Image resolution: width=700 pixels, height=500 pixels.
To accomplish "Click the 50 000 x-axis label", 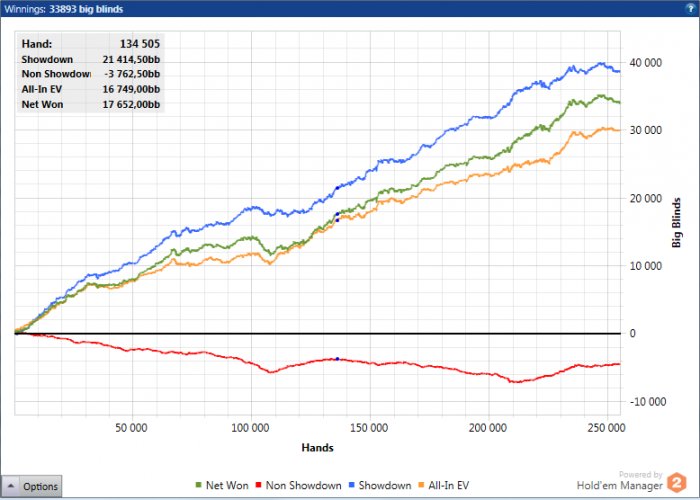I will [x=131, y=428].
